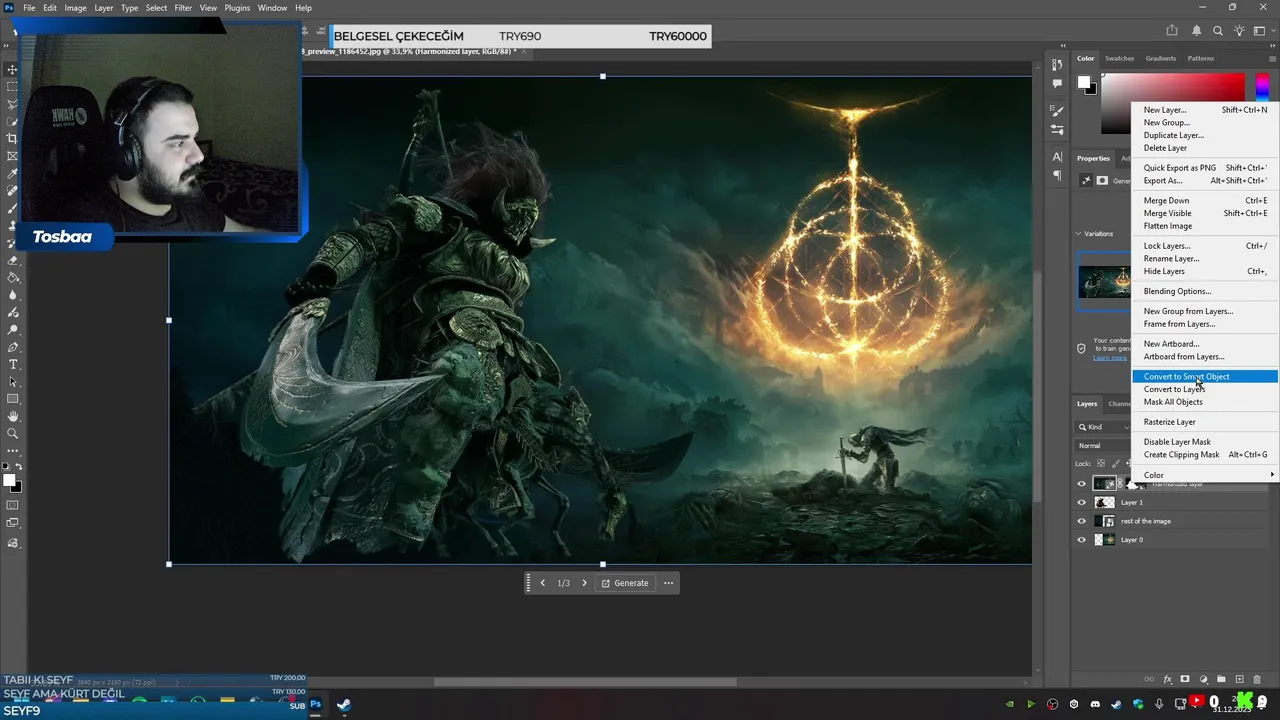
Task: Show previous variation arrow
Action: point(543,583)
